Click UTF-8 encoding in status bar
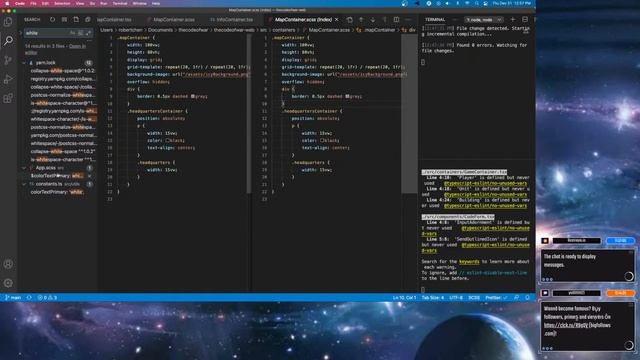 point(456,298)
